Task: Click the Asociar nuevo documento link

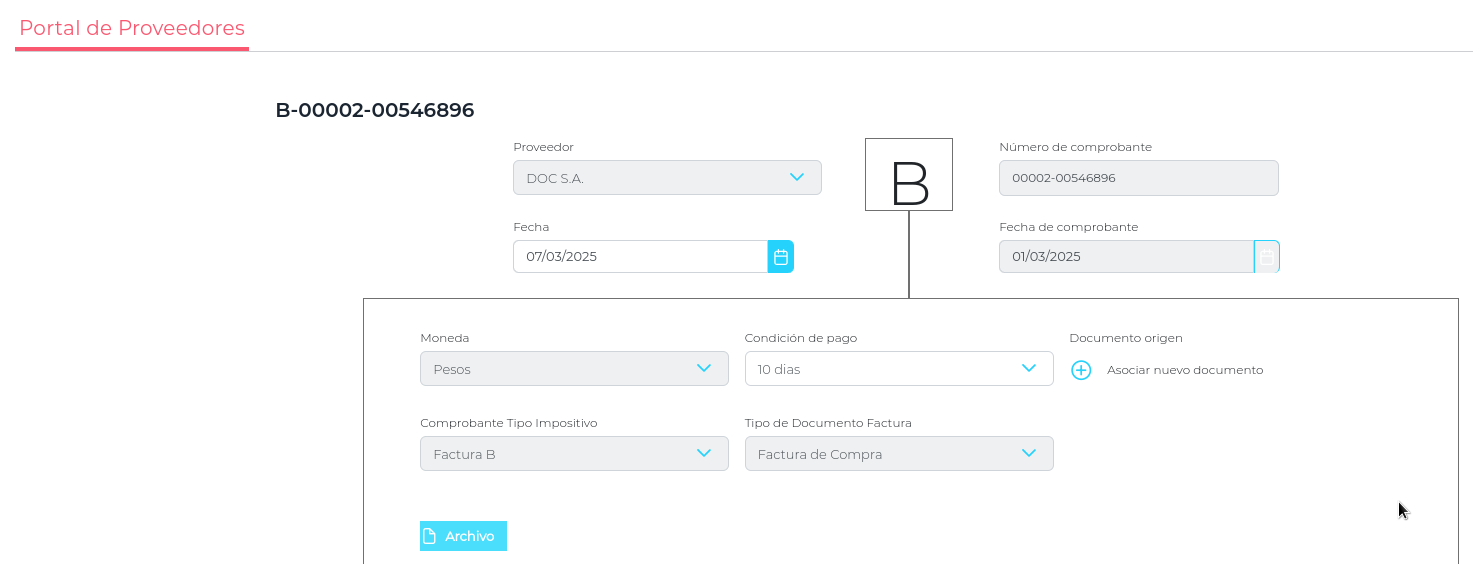Action: click(x=1185, y=370)
